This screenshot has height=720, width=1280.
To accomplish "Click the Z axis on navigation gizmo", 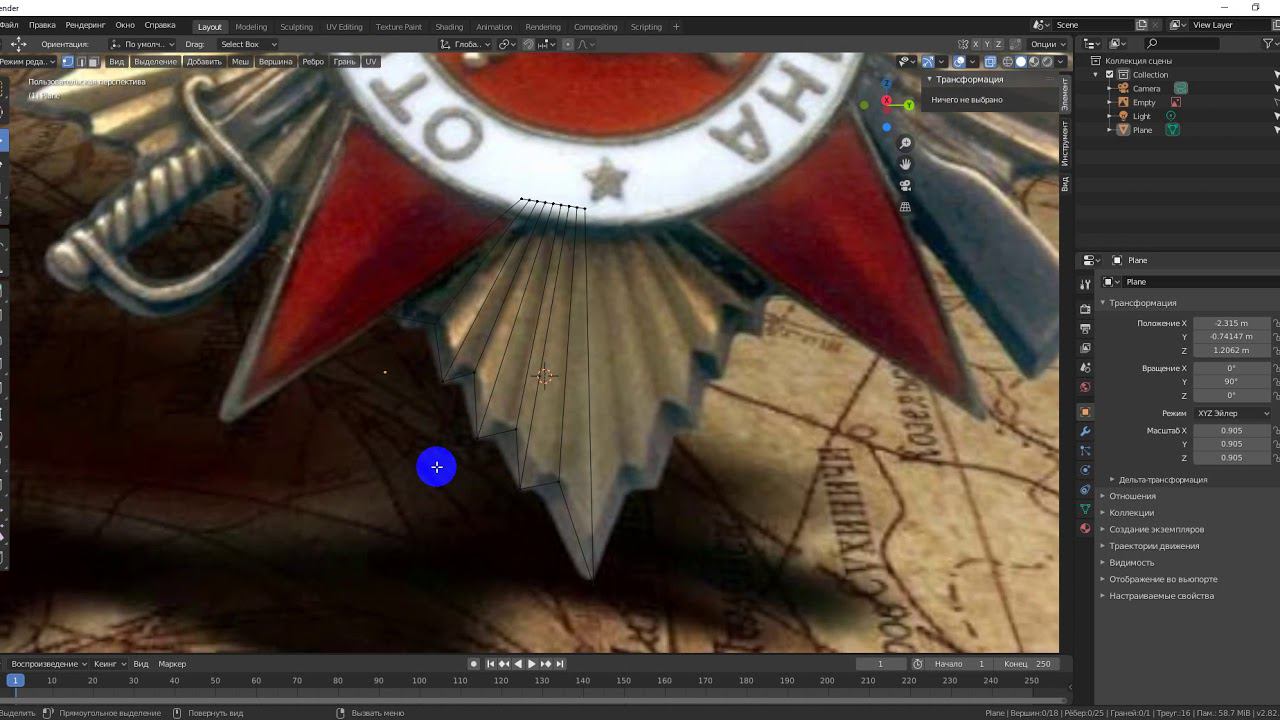I will 886,83.
